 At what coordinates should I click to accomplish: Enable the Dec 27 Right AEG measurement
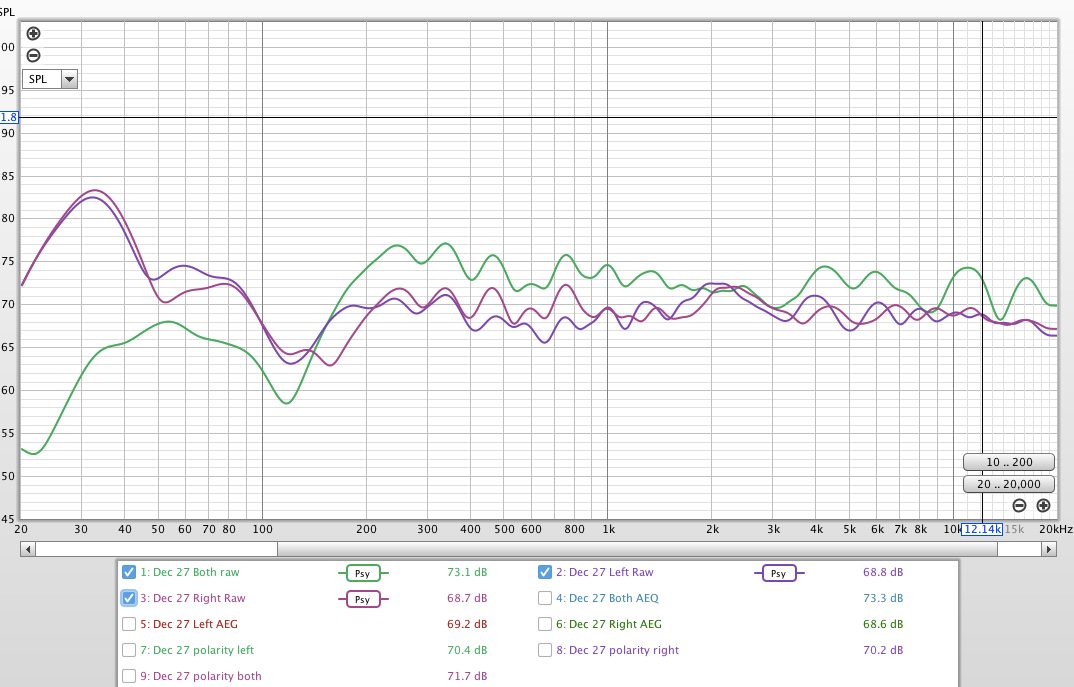pos(544,624)
